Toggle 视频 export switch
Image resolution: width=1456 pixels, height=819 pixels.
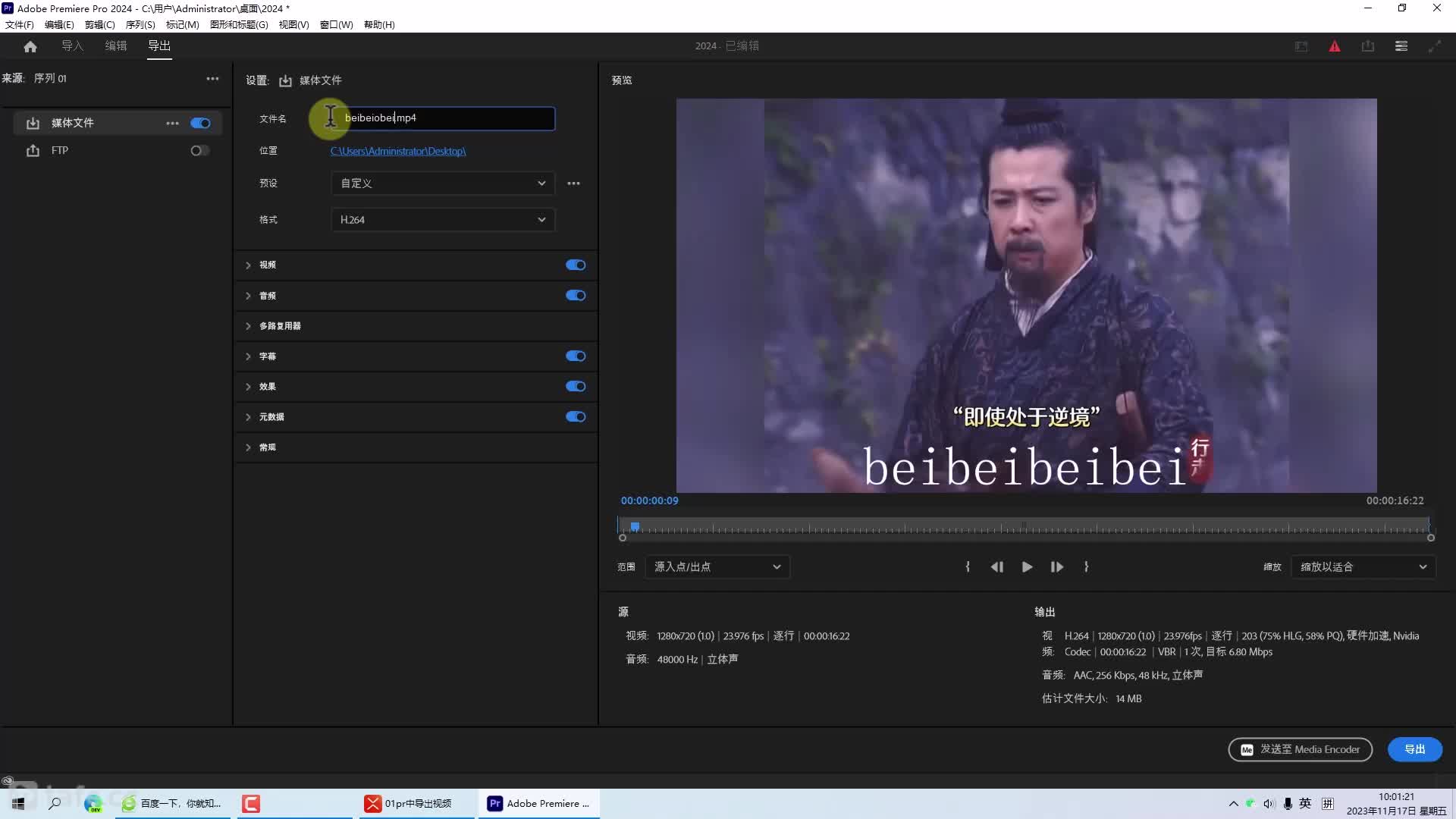coord(576,265)
